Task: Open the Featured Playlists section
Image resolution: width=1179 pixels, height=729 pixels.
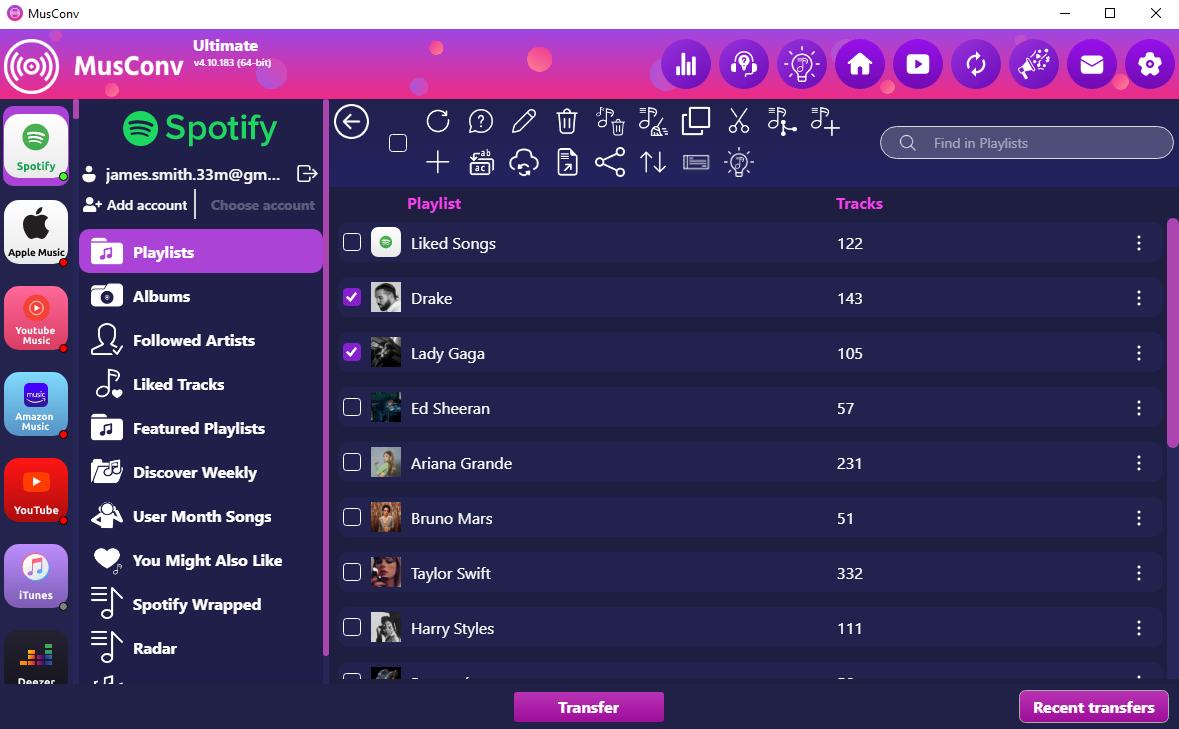Action: 201,428
